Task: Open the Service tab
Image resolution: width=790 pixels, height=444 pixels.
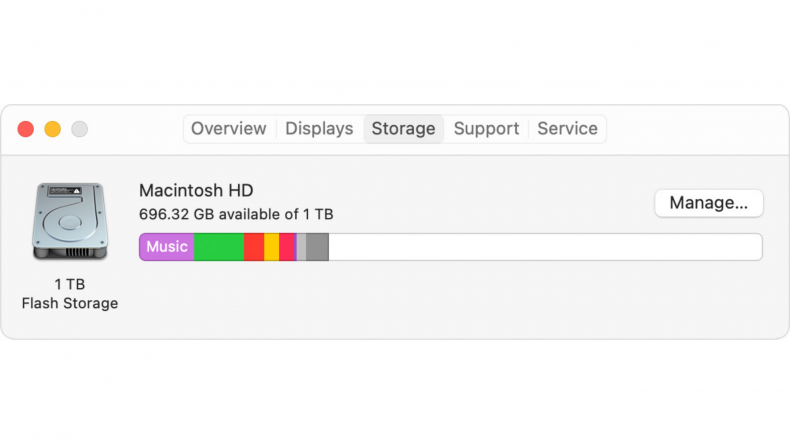Action: (x=567, y=129)
